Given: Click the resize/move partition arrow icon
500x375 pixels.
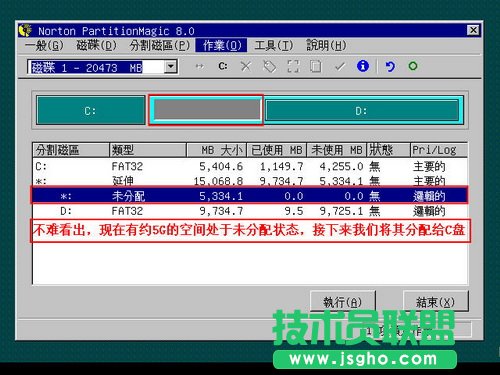Looking at the screenshot, I should 200,66.
